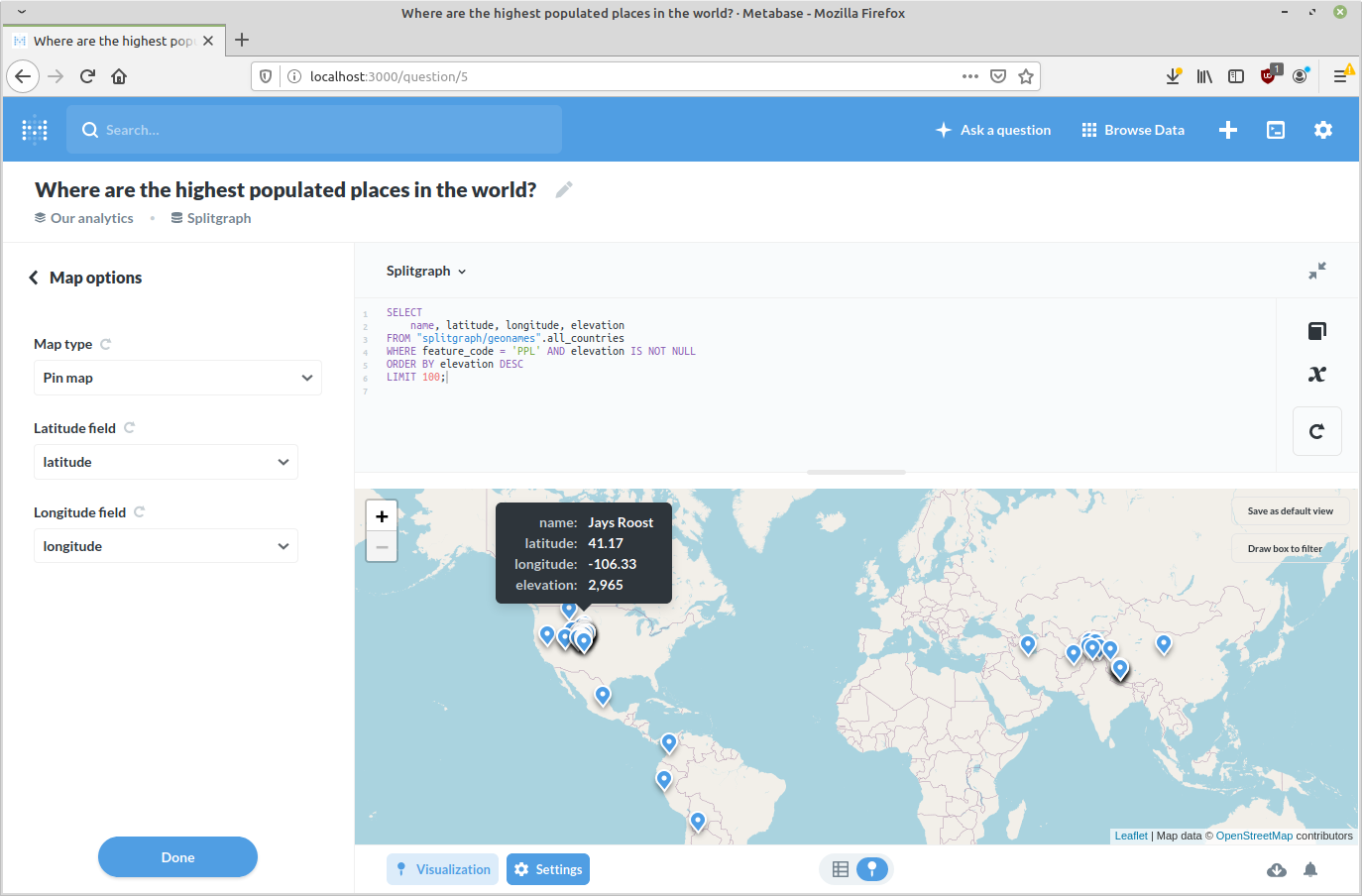Open Visualization options
Viewport: 1362px width, 896px height.
tap(442, 869)
